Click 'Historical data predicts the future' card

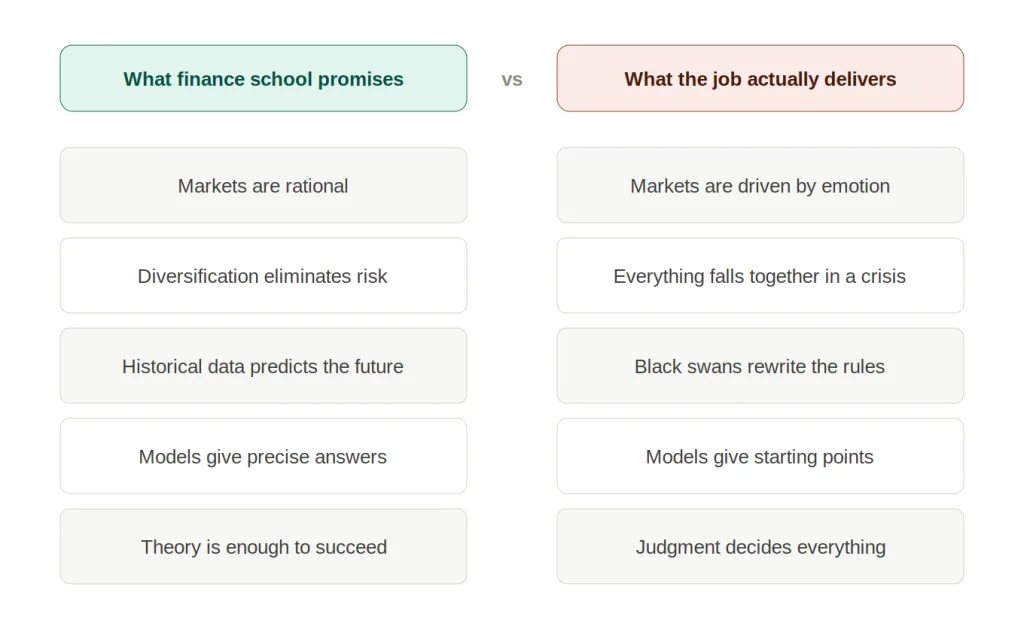[263, 366]
